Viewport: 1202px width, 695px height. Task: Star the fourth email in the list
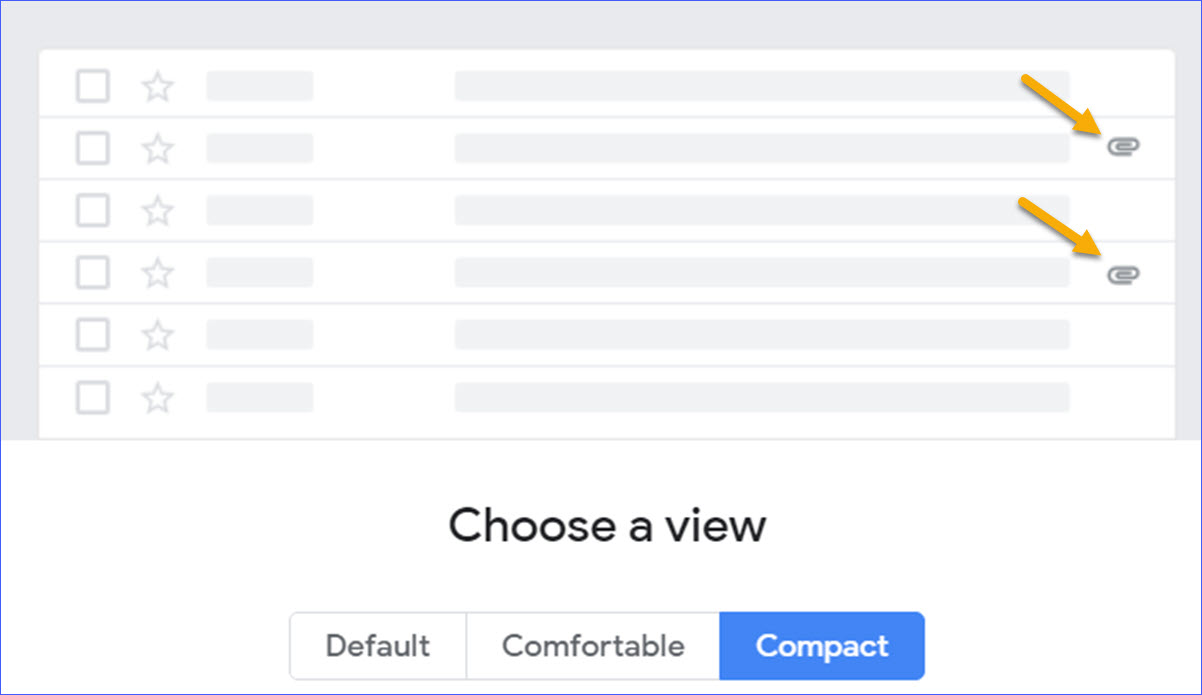(x=157, y=273)
